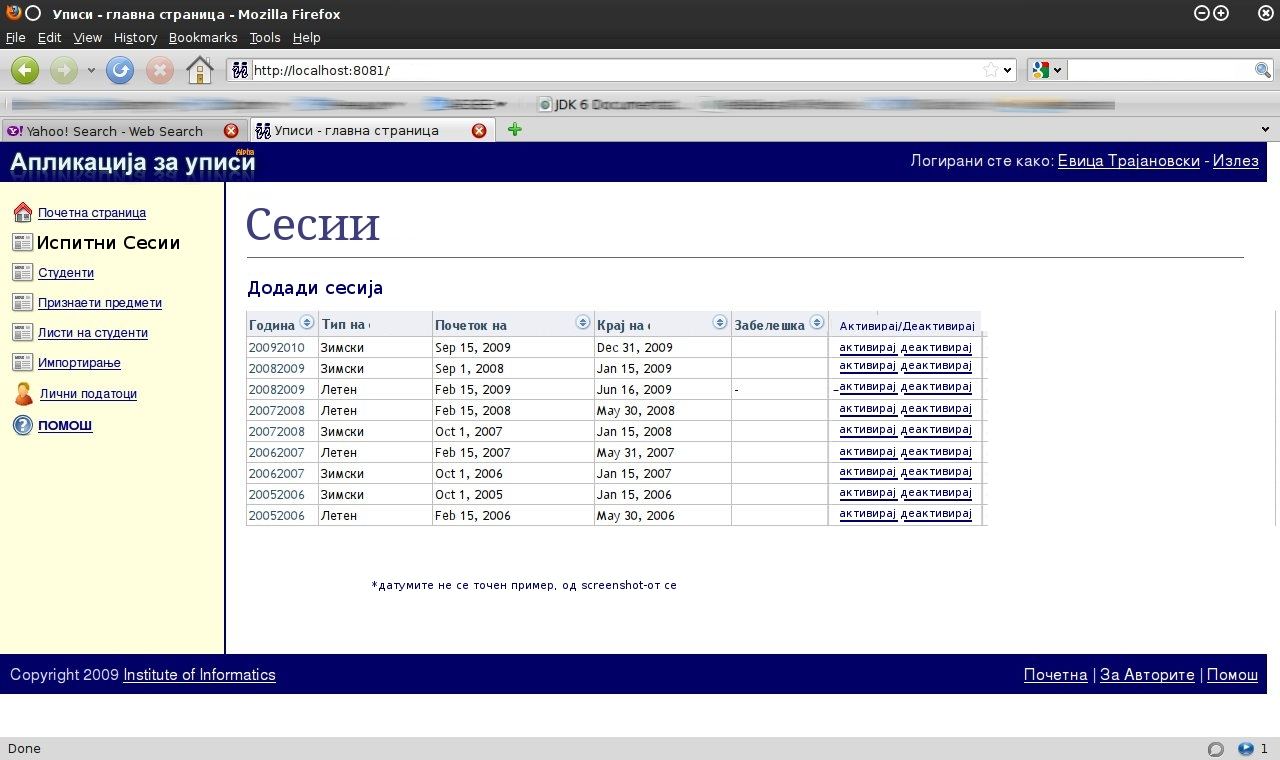The image size is (1280, 760).
Task: Open the Tools menu
Action: (x=265, y=37)
